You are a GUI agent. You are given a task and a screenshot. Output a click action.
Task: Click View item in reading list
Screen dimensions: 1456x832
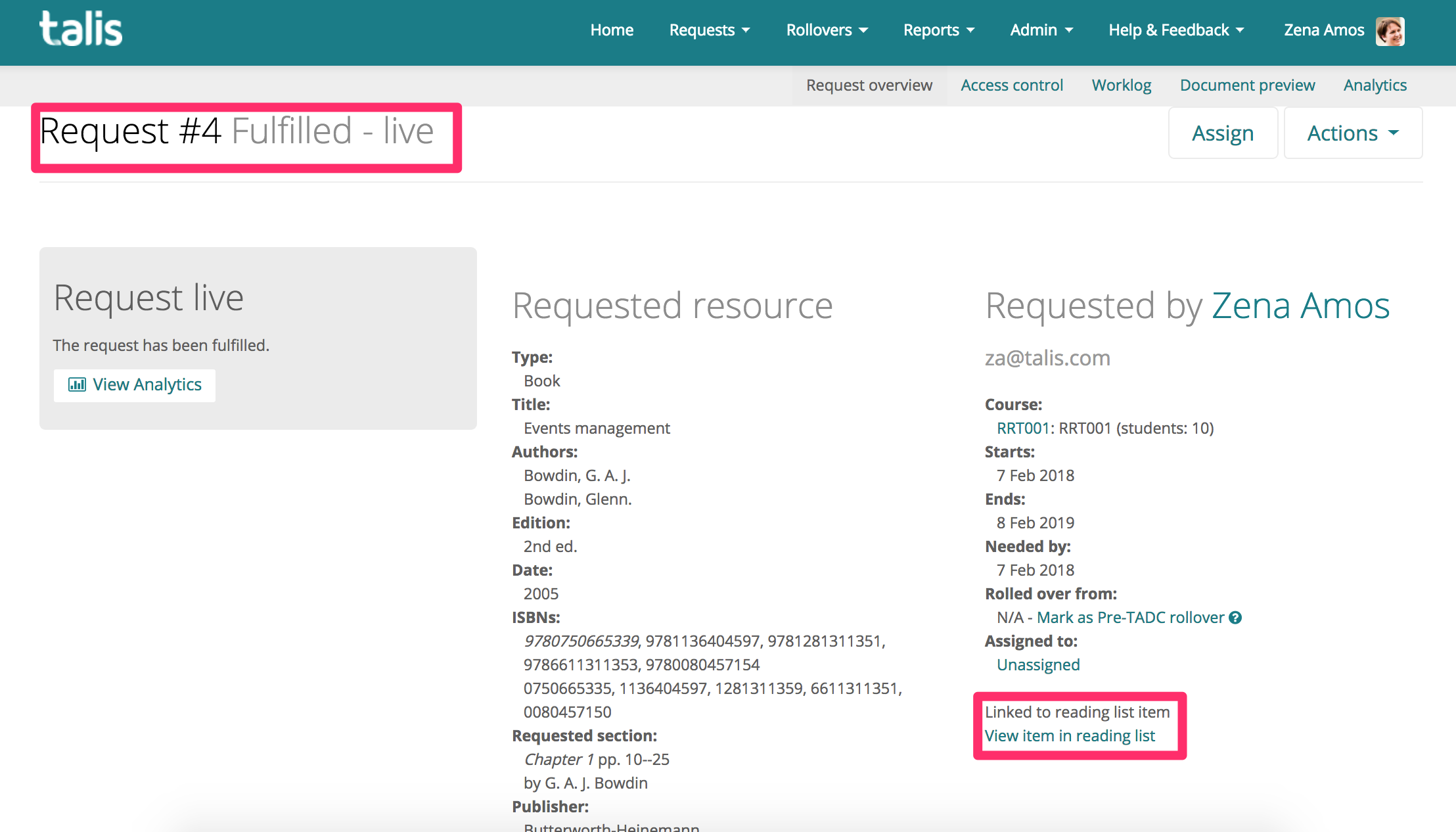point(1070,735)
